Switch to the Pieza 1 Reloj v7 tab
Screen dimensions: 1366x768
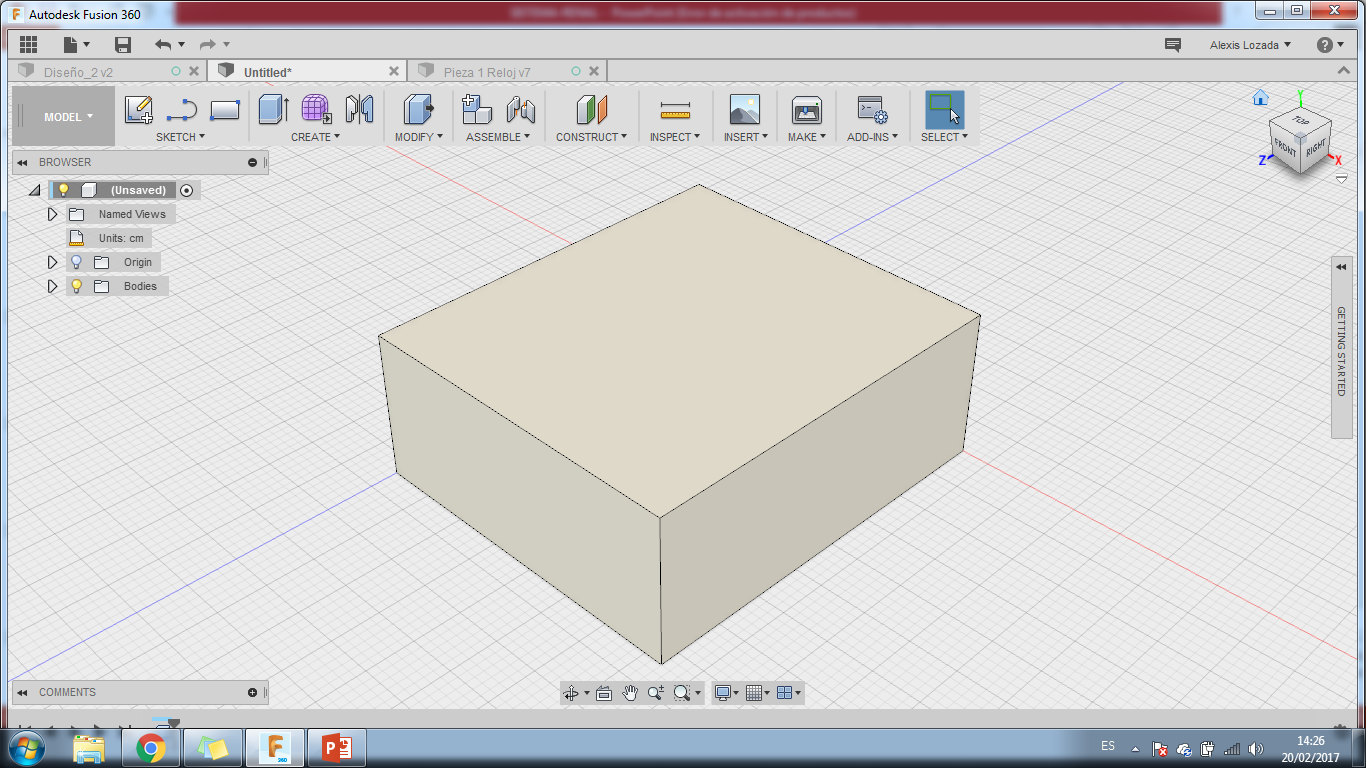click(x=487, y=72)
